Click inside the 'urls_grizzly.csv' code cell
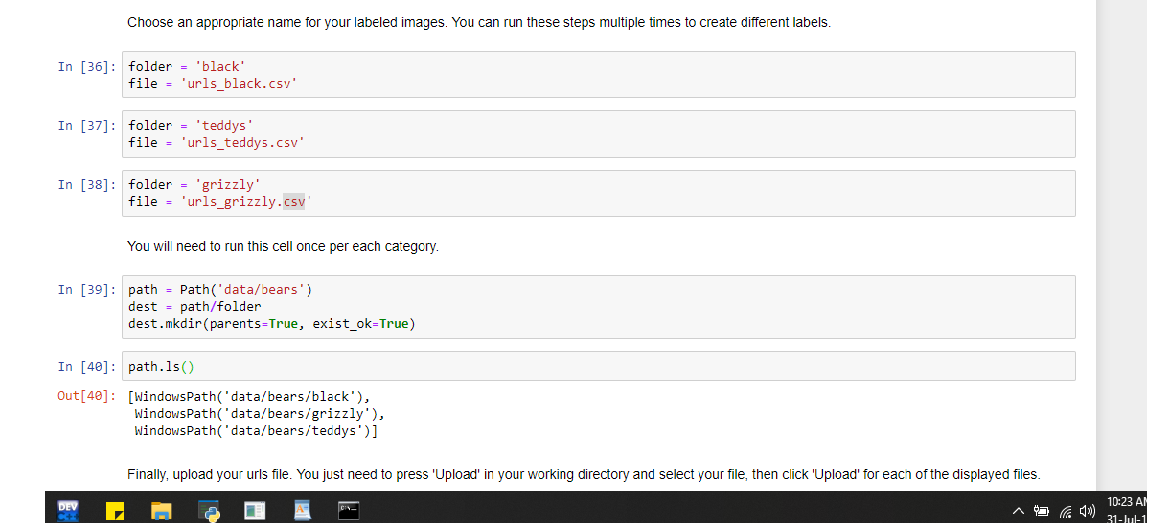1150x526 pixels. pos(598,193)
